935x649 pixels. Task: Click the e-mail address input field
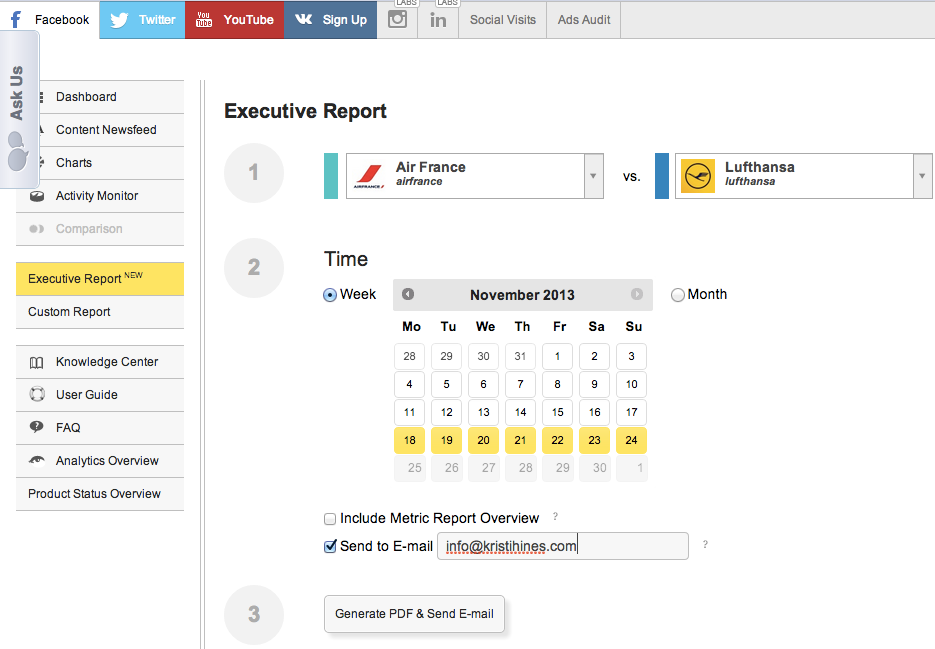(563, 546)
